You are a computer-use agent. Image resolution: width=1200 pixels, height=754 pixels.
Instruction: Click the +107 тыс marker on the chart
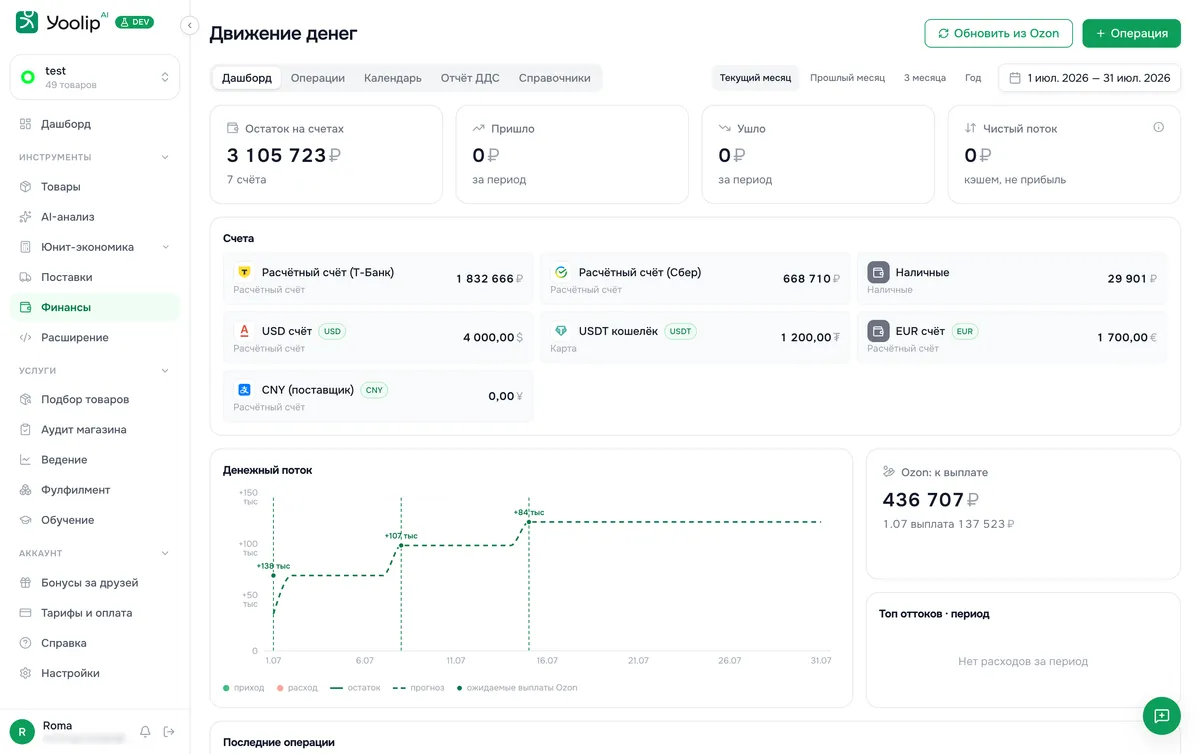(x=401, y=536)
